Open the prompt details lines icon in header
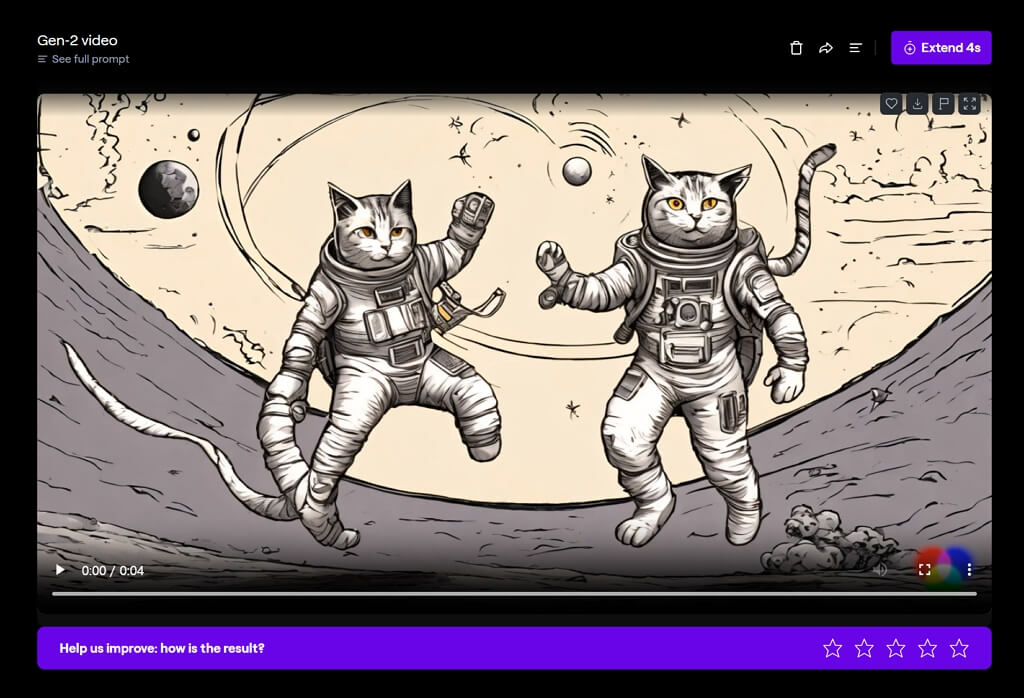The height and width of the screenshot is (698, 1024). 855,48
